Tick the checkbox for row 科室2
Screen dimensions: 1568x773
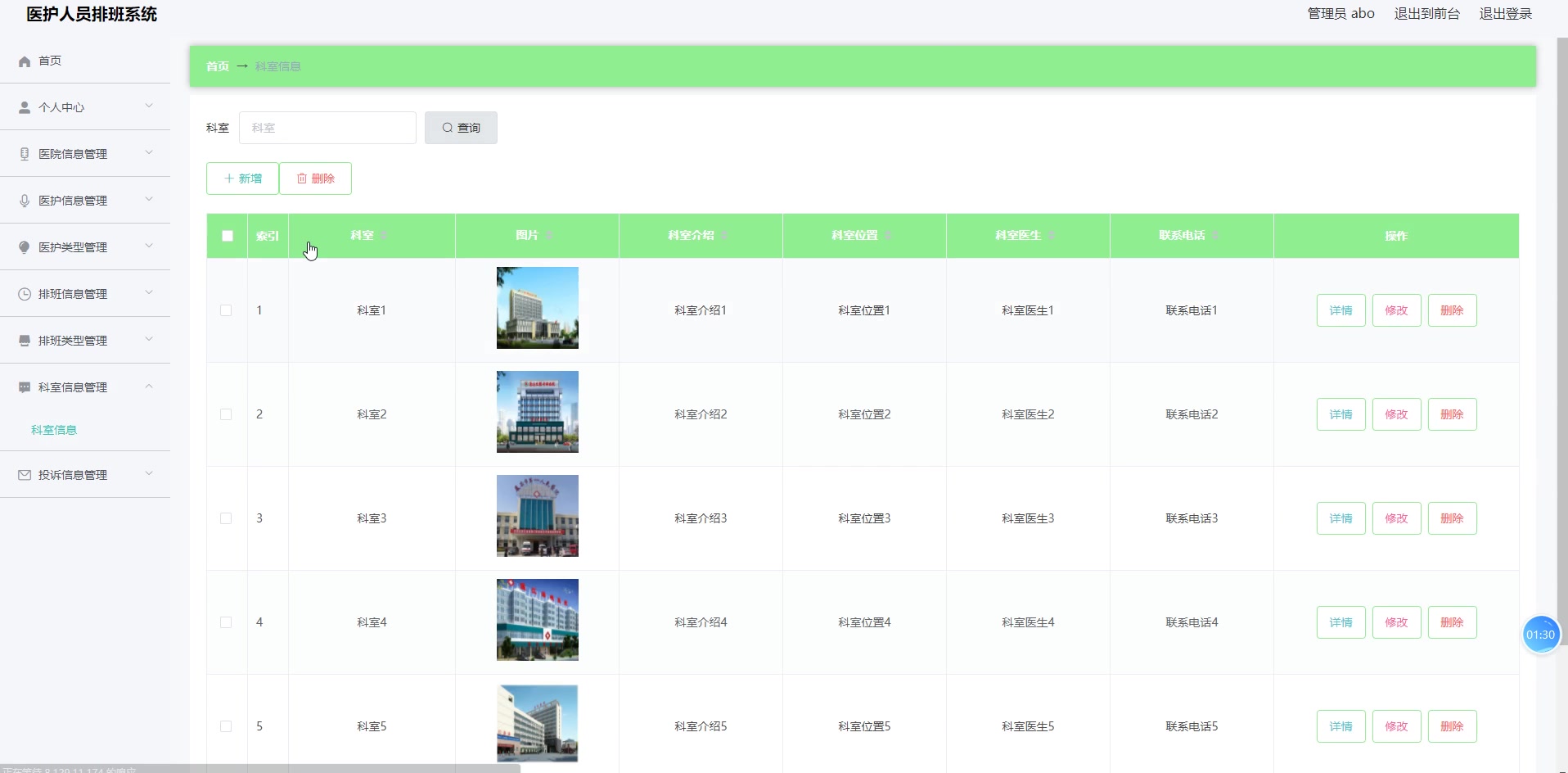[x=226, y=414]
